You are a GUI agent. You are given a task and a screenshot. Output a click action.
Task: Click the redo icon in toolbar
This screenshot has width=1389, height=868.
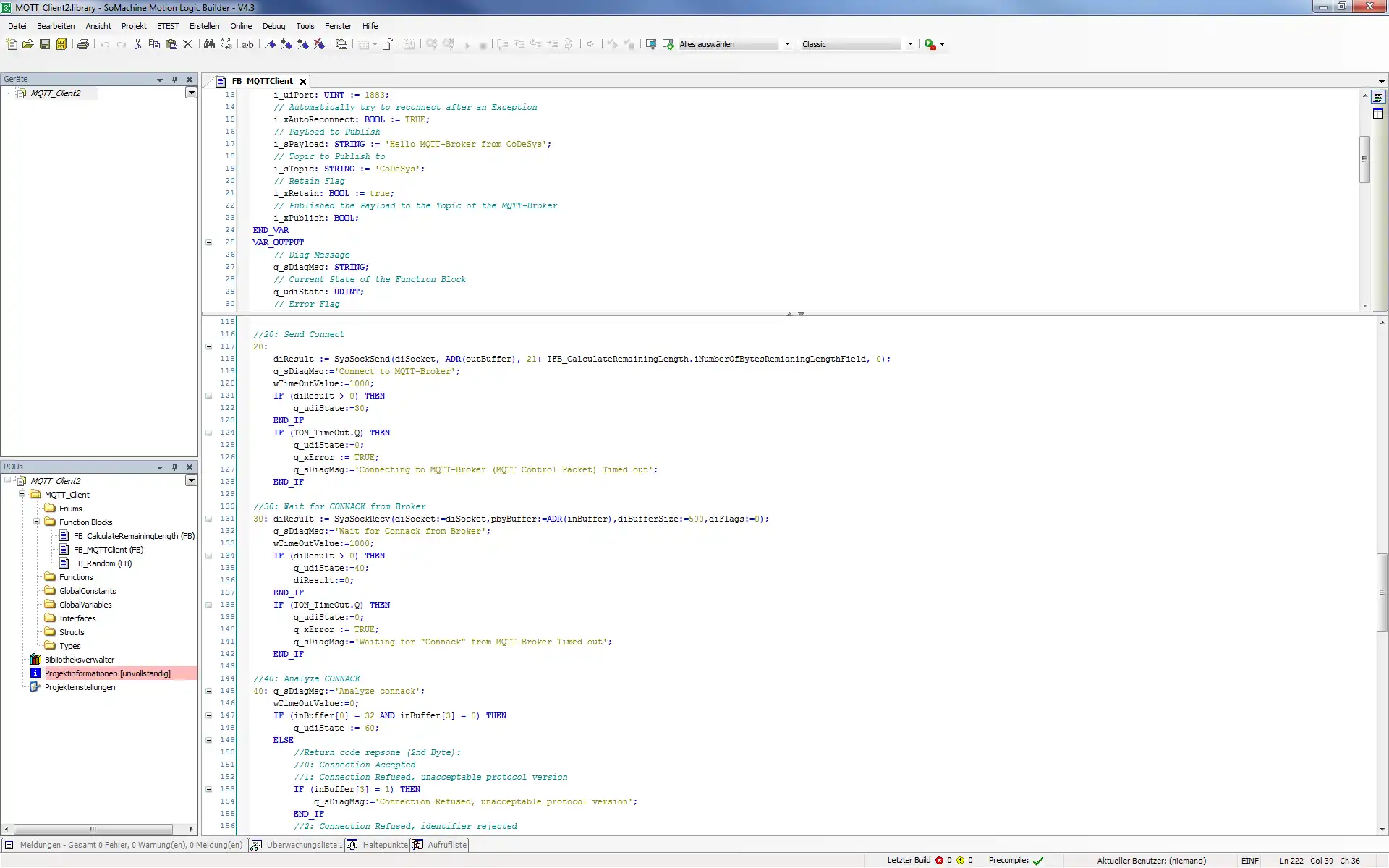click(x=120, y=44)
